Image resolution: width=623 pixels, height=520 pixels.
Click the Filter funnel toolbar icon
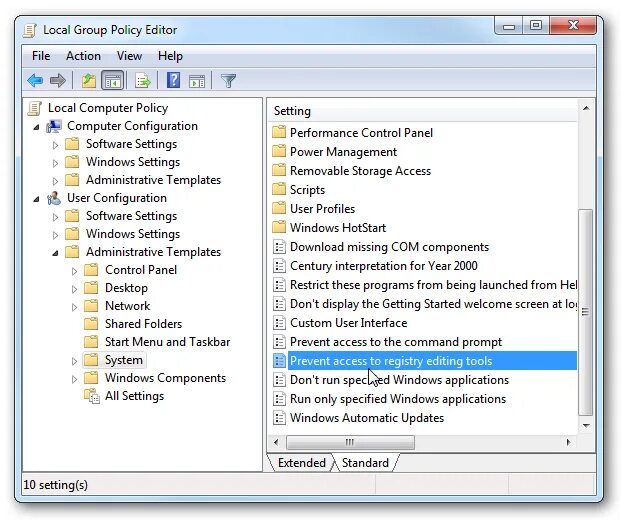(x=228, y=81)
